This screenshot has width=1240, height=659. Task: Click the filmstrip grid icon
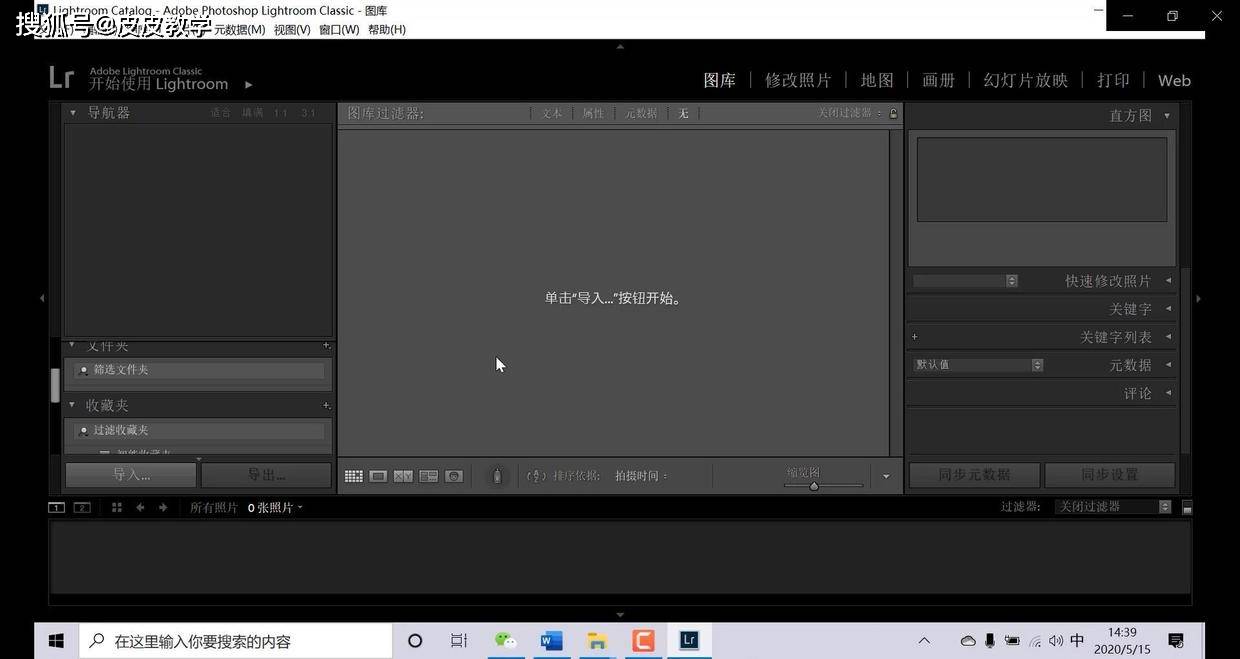116,507
